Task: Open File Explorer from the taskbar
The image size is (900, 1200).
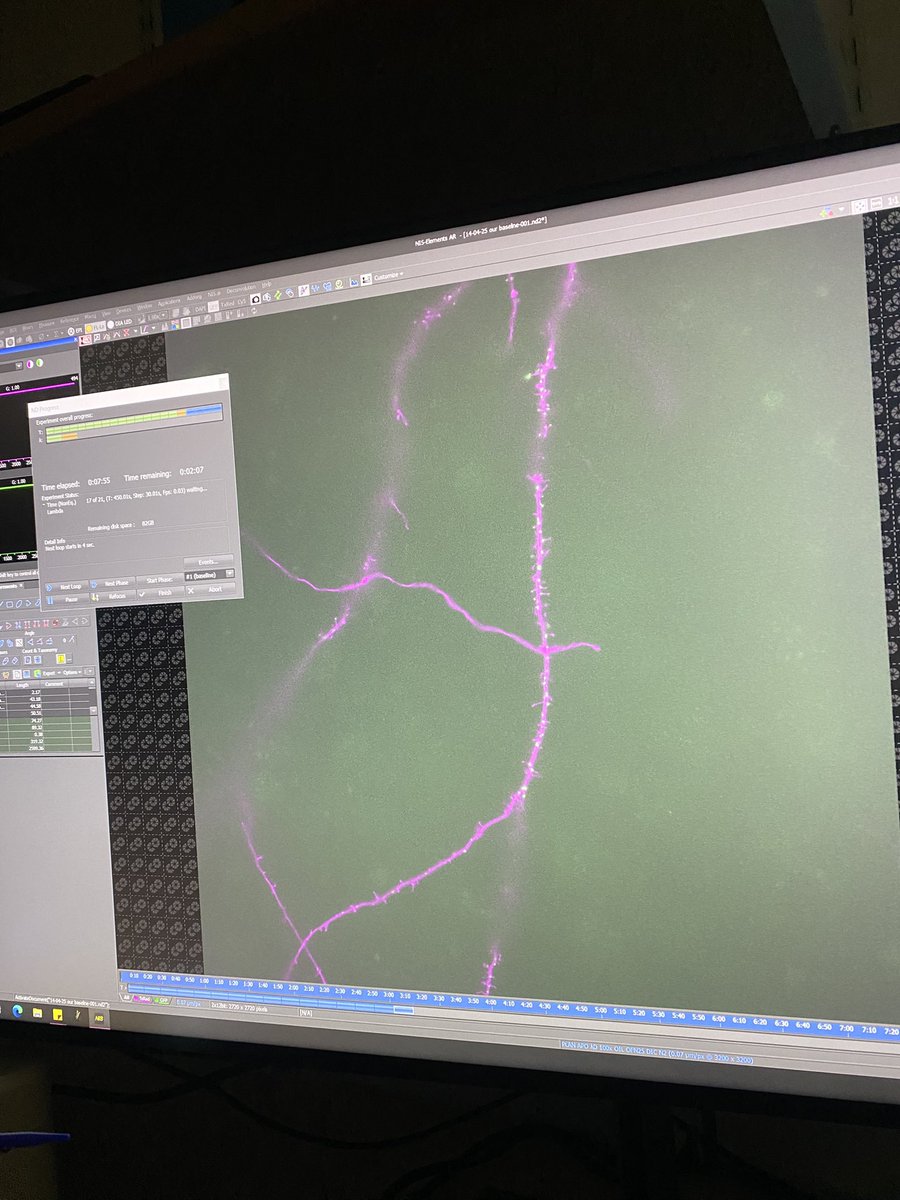Action: (x=37, y=1012)
